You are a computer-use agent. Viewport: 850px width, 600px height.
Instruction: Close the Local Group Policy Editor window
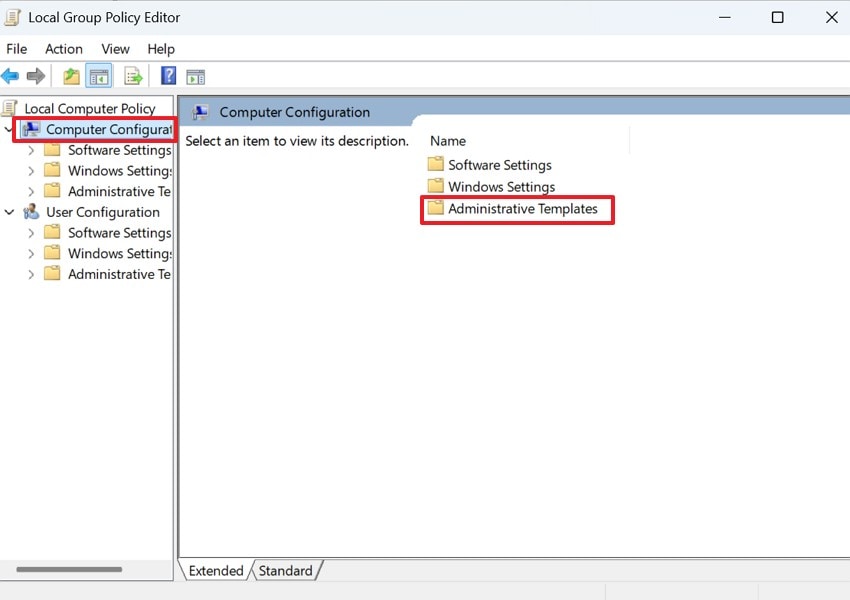pos(832,17)
